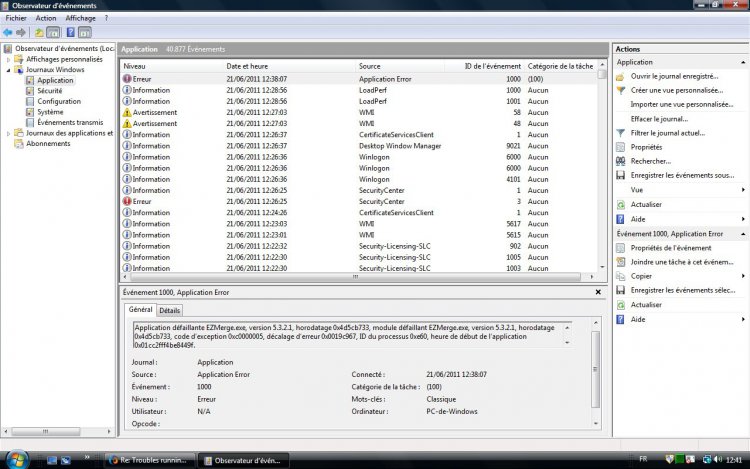Open the ? help menu
750x469 pixels.
pyautogui.click(x=106, y=18)
